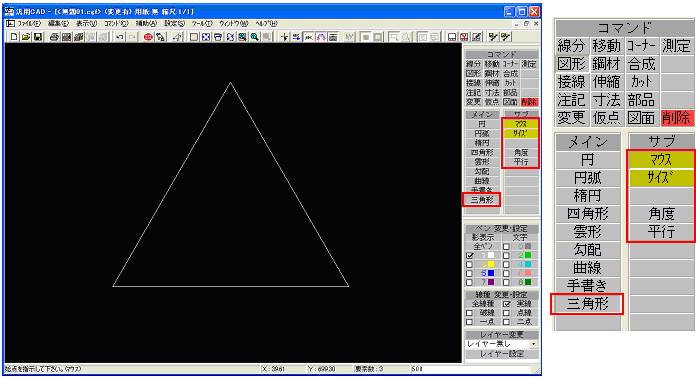Click the undo arrow toolbar icon
Image resolution: width=696 pixels, height=378 pixels.
point(119,37)
